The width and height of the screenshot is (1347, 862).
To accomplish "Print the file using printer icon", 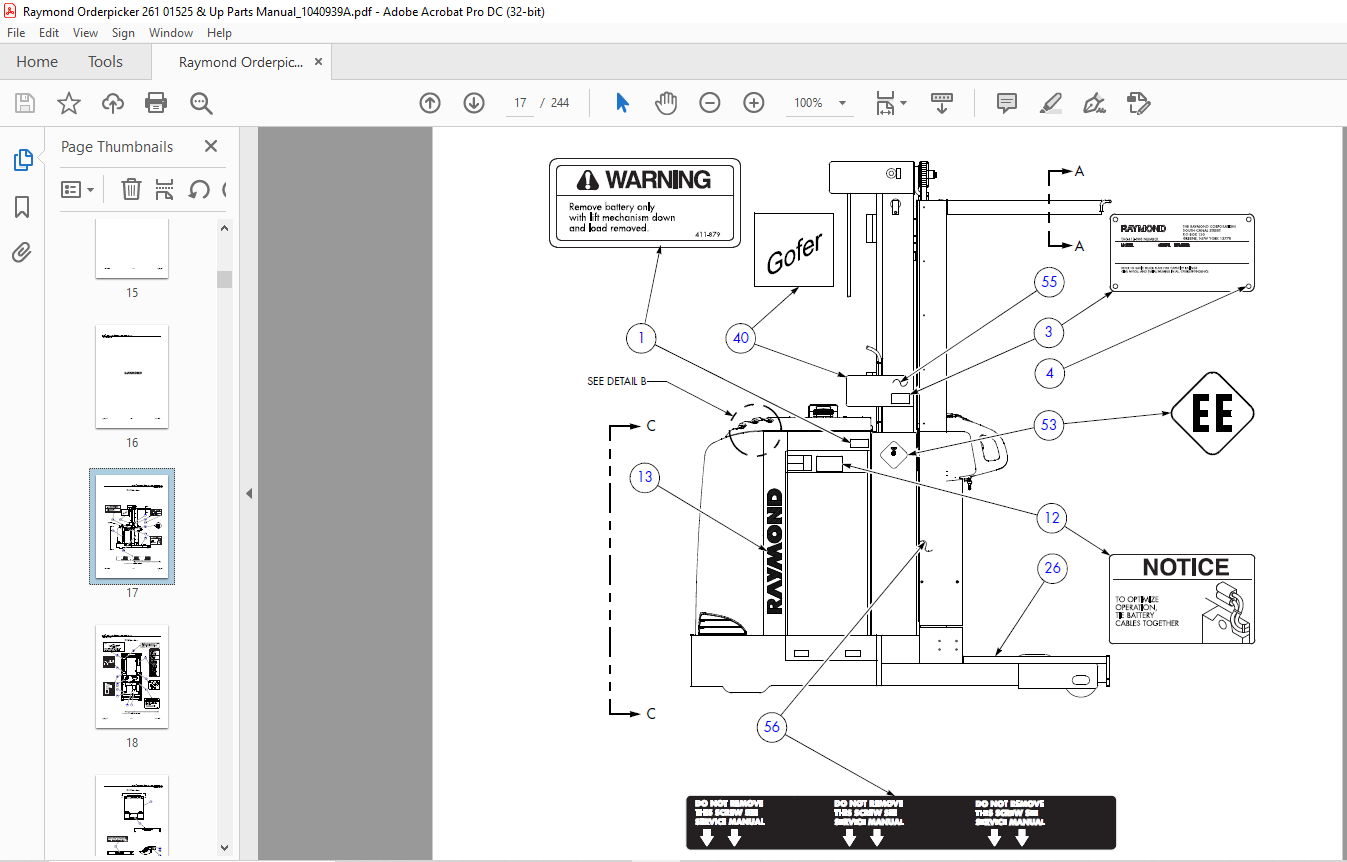I will coord(156,103).
